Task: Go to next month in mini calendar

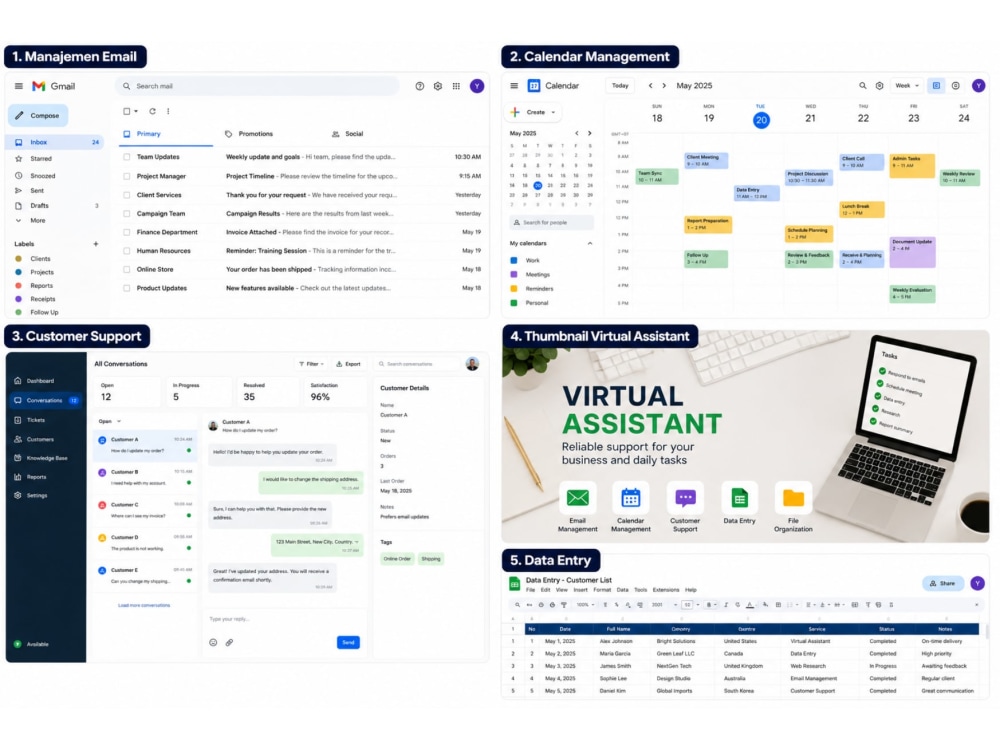Action: pyautogui.click(x=589, y=133)
